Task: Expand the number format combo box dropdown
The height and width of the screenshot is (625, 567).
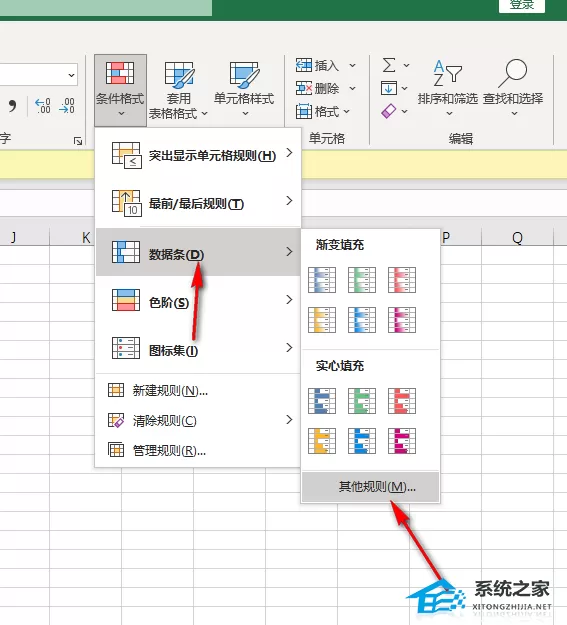Action: pyautogui.click(x=71, y=75)
